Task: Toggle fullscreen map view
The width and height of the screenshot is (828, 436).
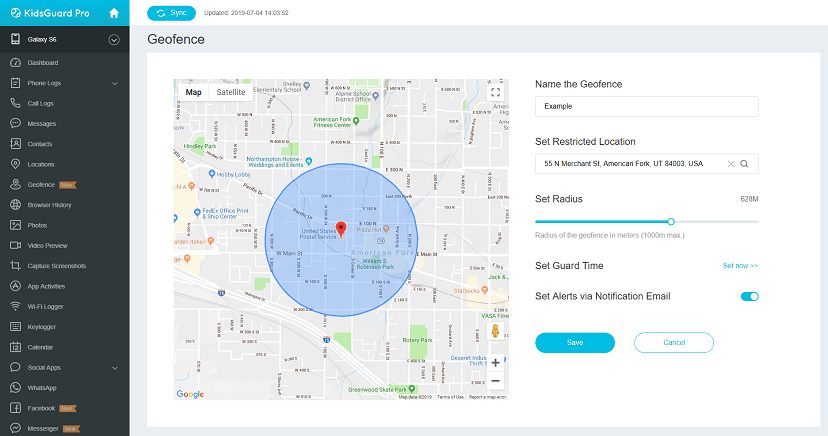Action: click(x=495, y=92)
